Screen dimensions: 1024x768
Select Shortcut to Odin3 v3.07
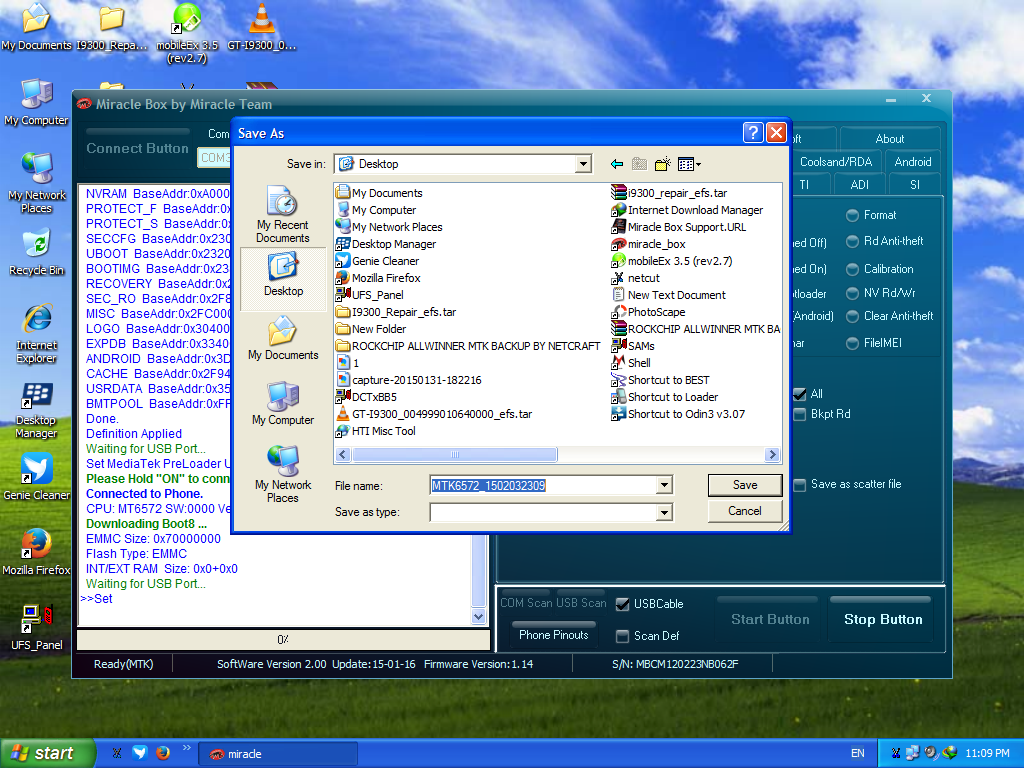[x=679, y=413]
